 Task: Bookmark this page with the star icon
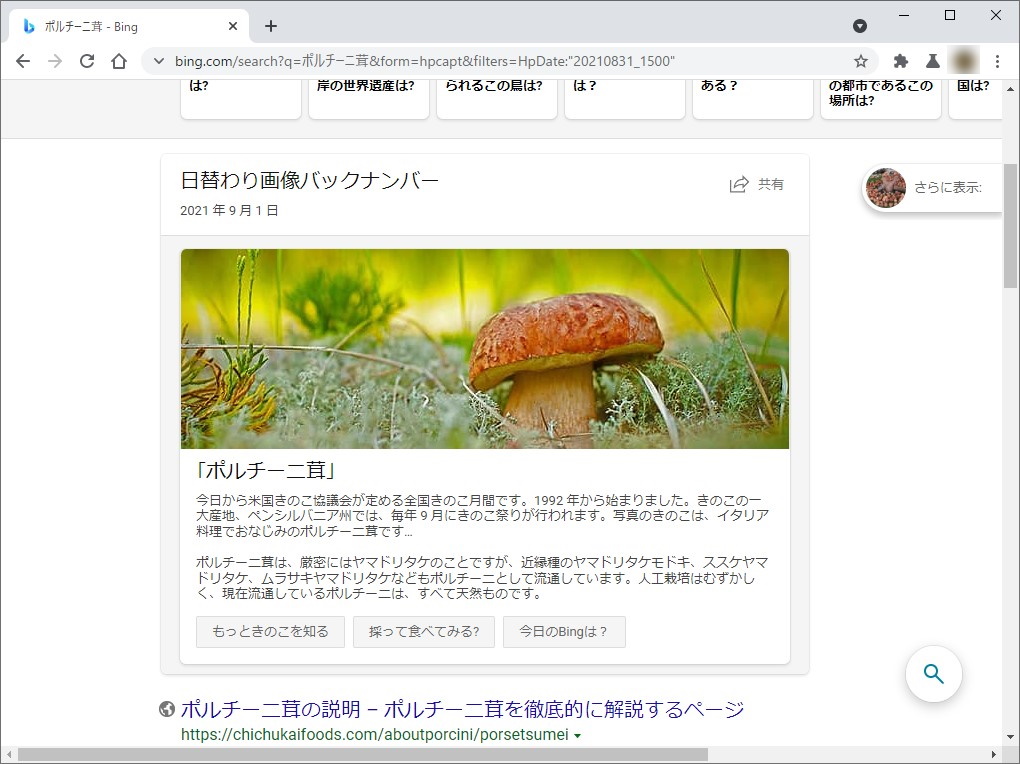pyautogui.click(x=861, y=61)
